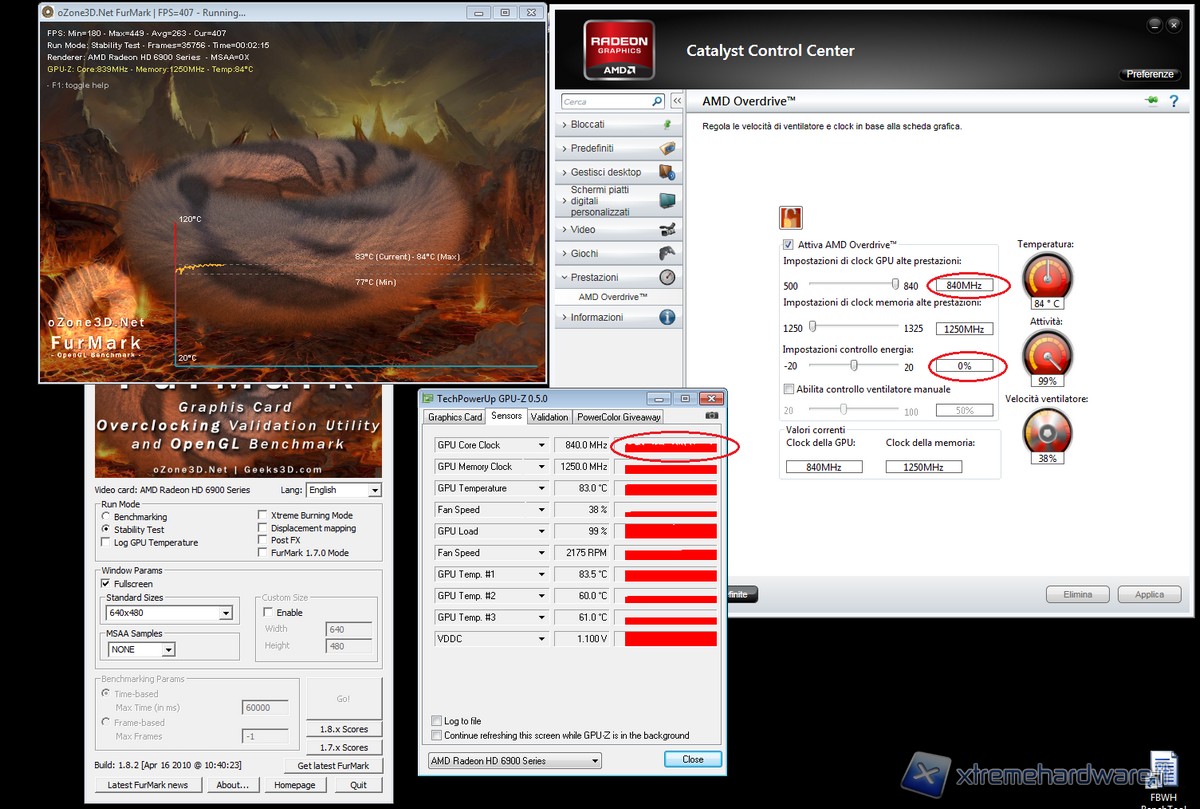Image resolution: width=1200 pixels, height=809 pixels.
Task: Click the memory clock slider handle
Action: (x=813, y=326)
